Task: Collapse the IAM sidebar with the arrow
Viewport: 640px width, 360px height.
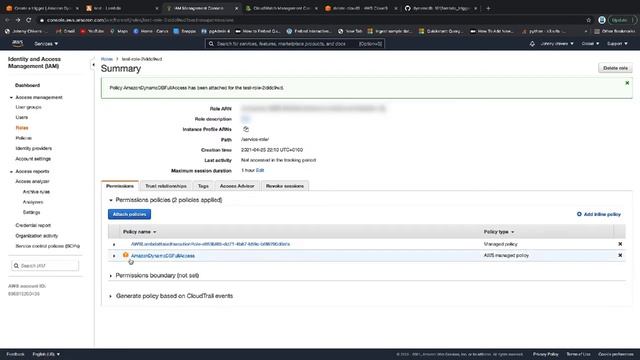Action: (93, 64)
